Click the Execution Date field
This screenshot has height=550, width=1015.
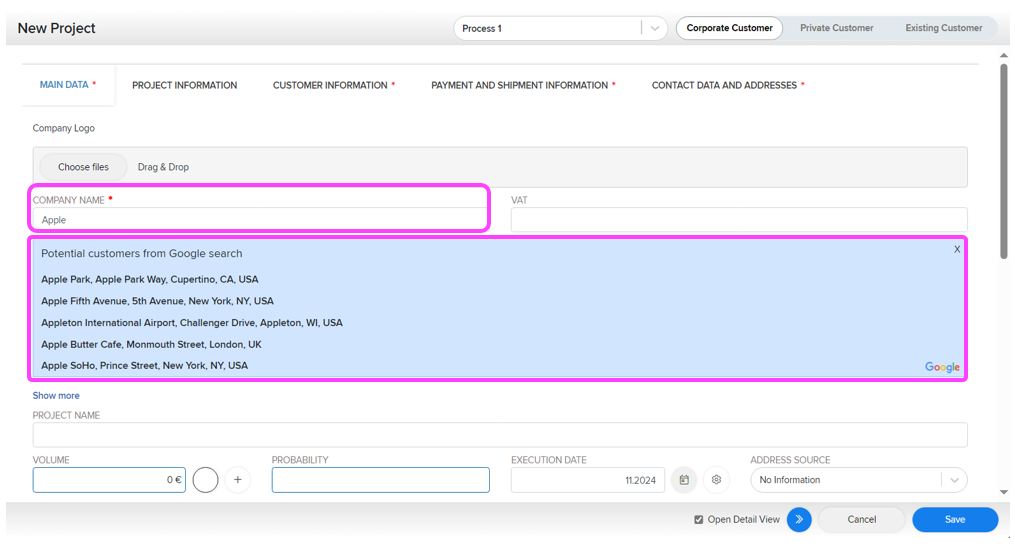[x=588, y=480]
